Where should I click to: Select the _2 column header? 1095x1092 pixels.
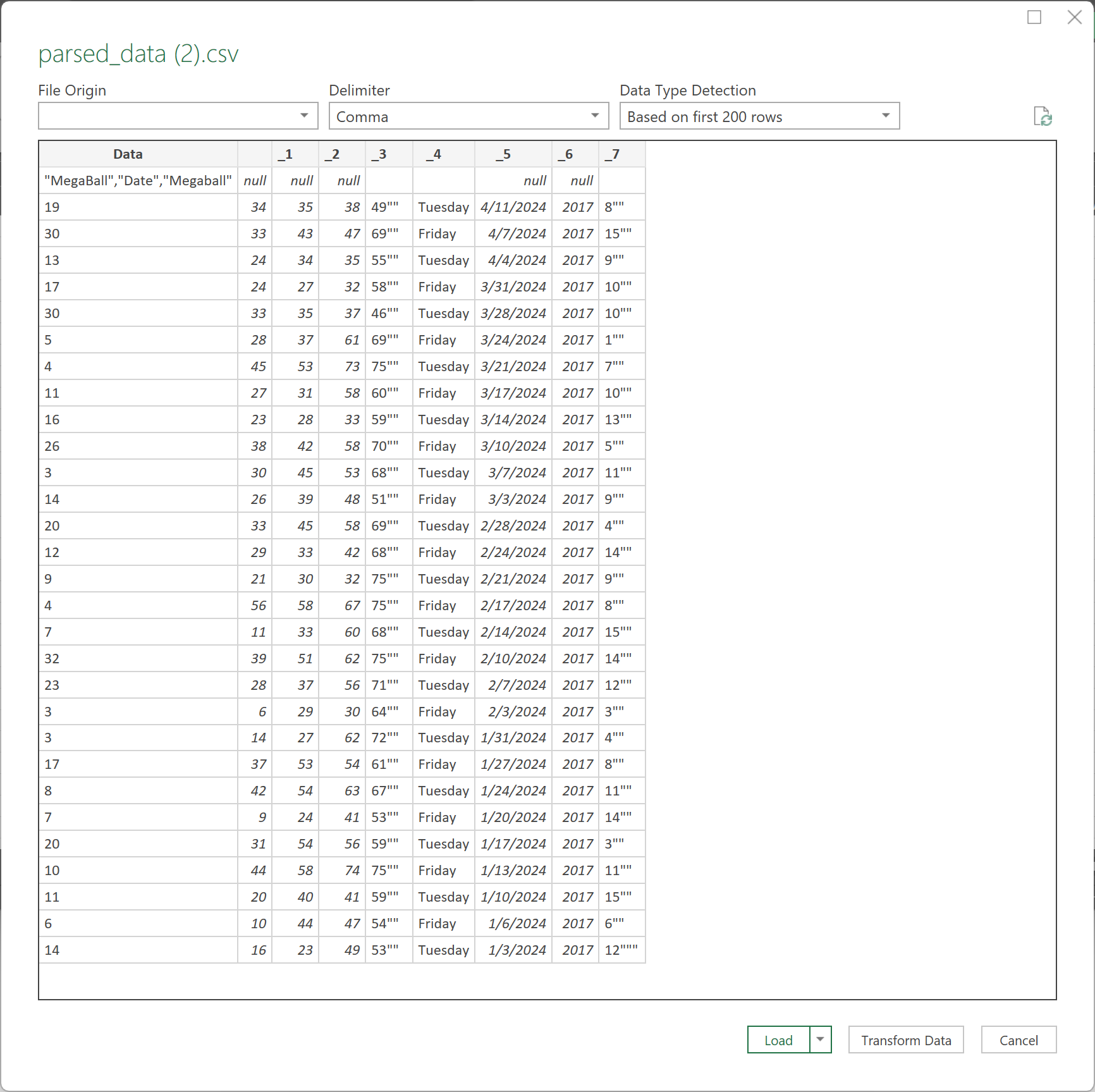click(x=342, y=154)
